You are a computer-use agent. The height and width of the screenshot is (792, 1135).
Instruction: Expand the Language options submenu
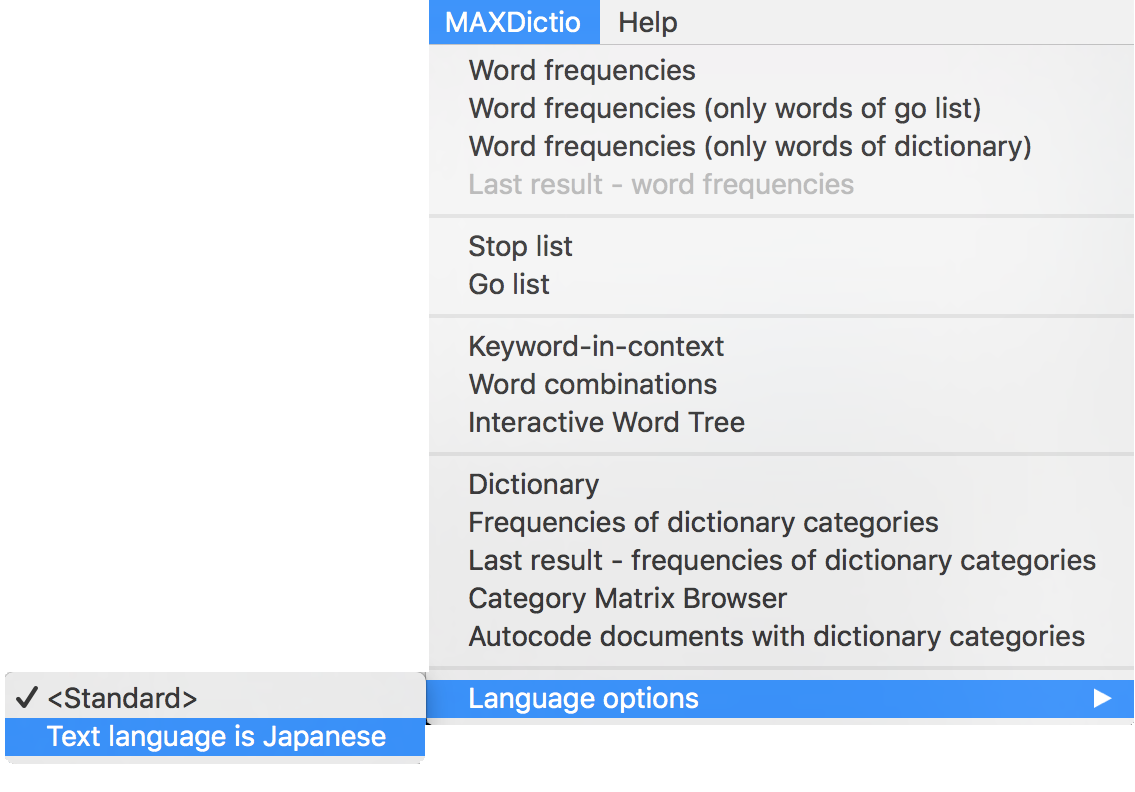click(x=781, y=699)
